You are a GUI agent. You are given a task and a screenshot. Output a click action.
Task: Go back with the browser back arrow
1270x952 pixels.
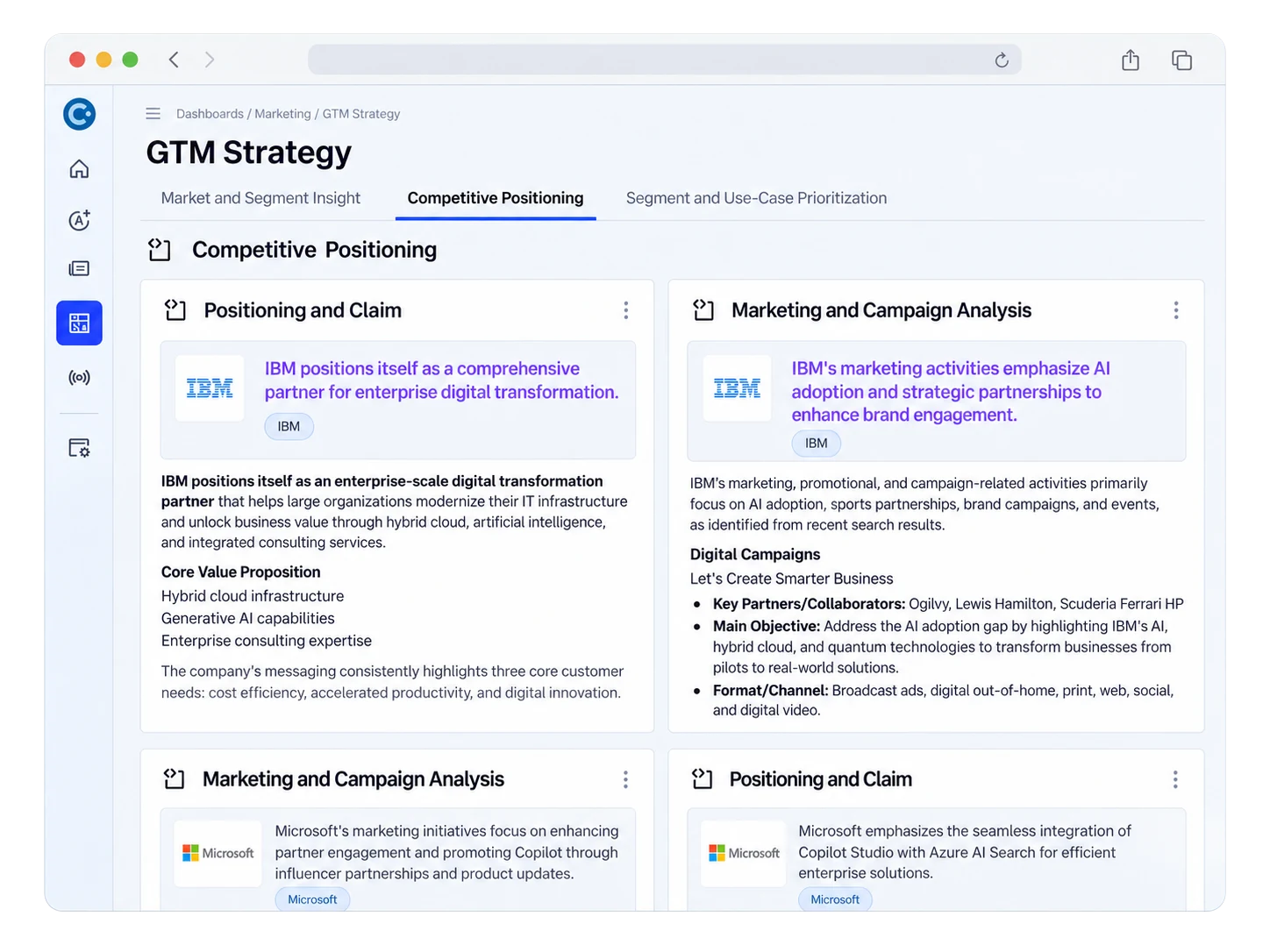[174, 60]
